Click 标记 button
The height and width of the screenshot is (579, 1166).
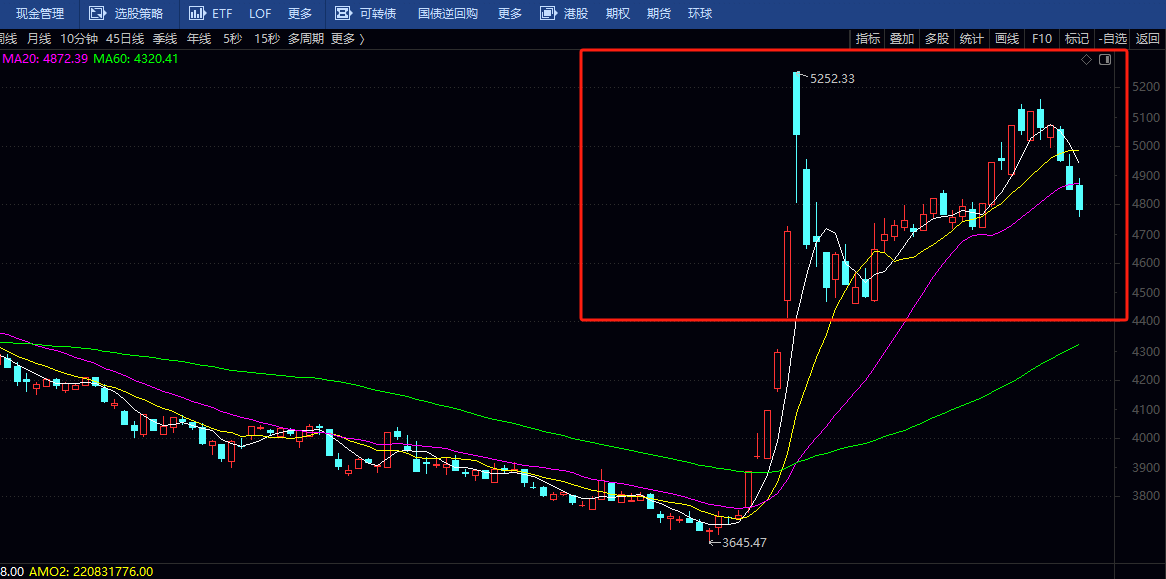(1077, 39)
